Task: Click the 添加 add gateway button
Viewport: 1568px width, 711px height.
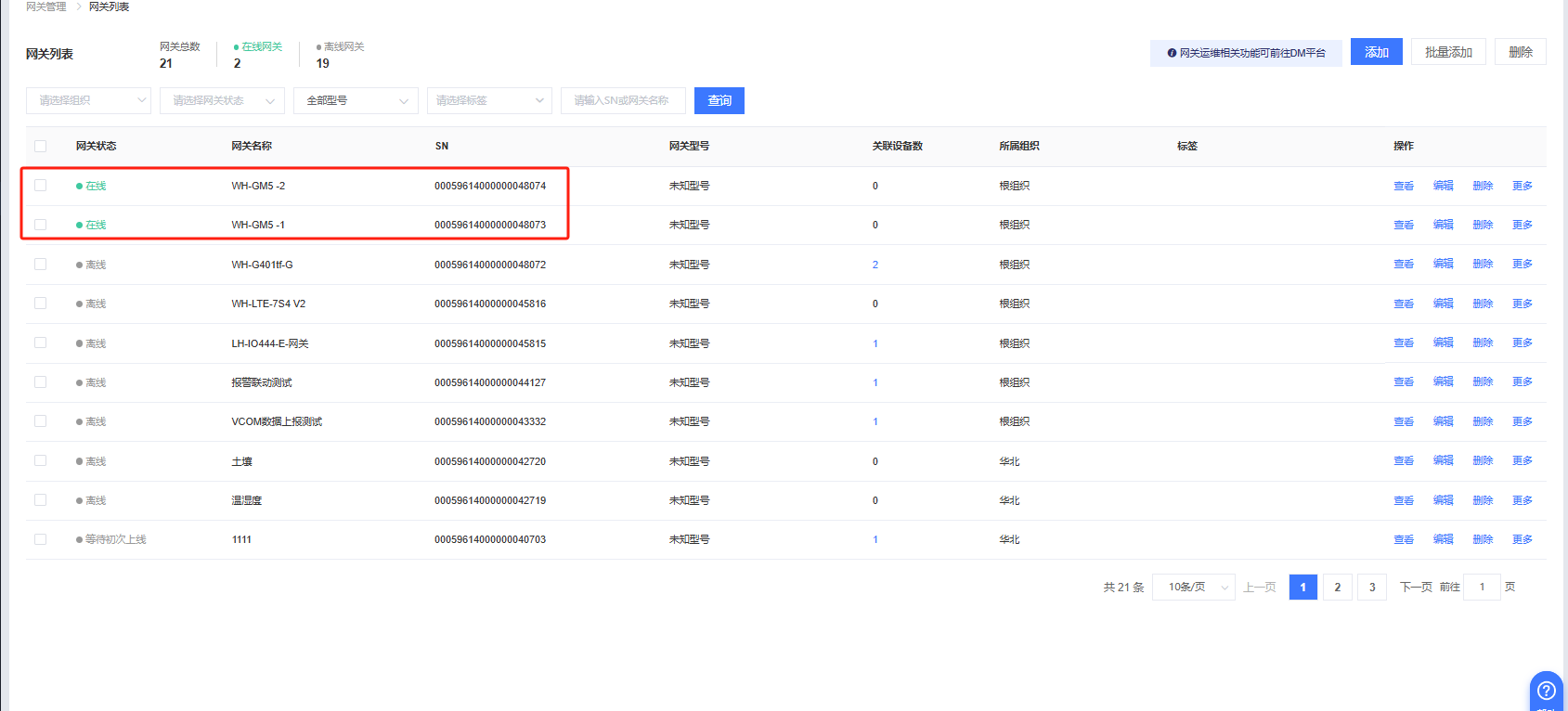Action: (x=1376, y=52)
